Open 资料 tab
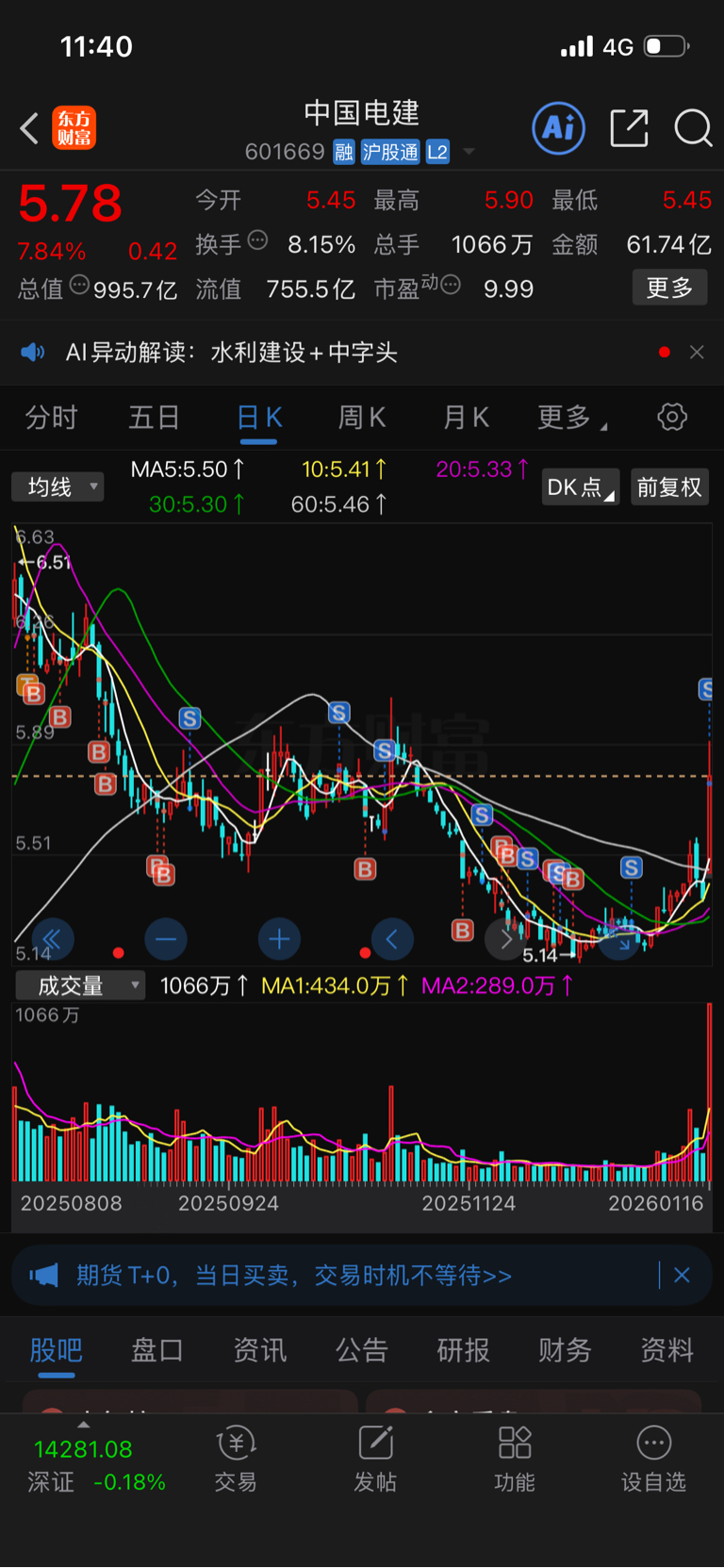The image size is (724, 1568). 667,1350
